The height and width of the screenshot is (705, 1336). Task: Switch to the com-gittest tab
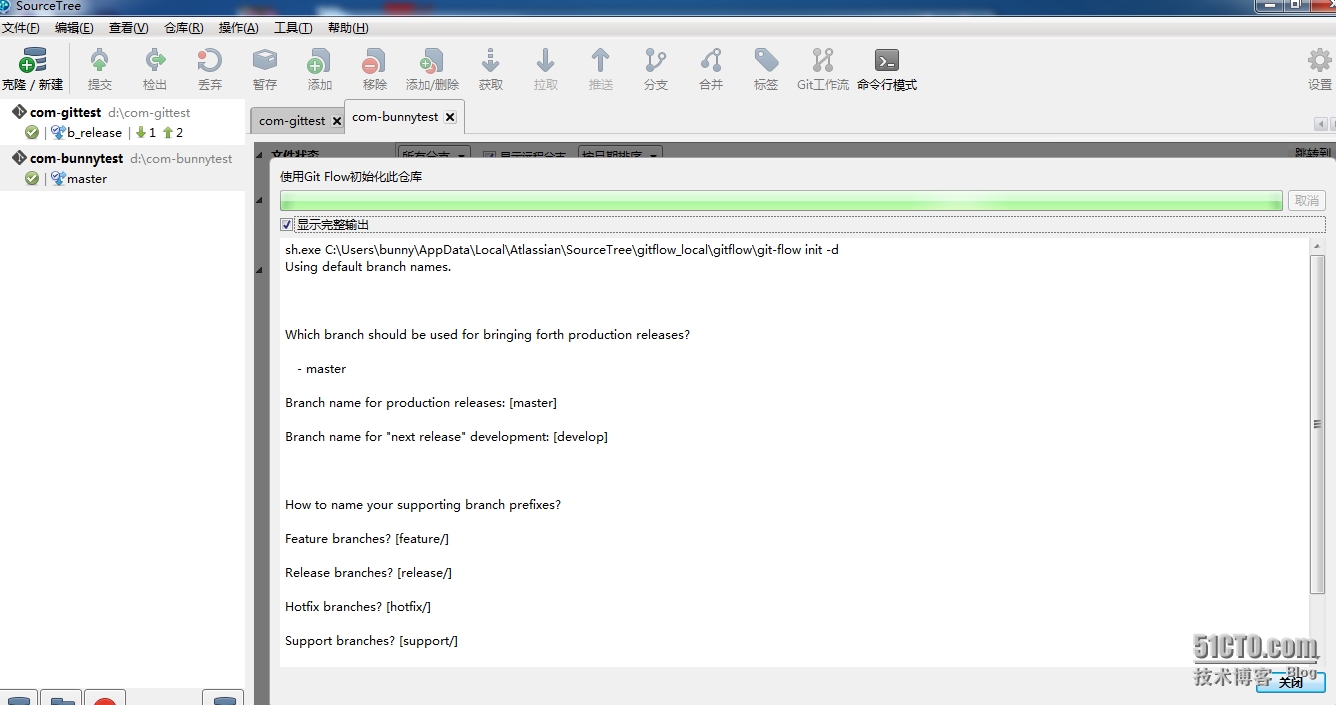point(292,121)
